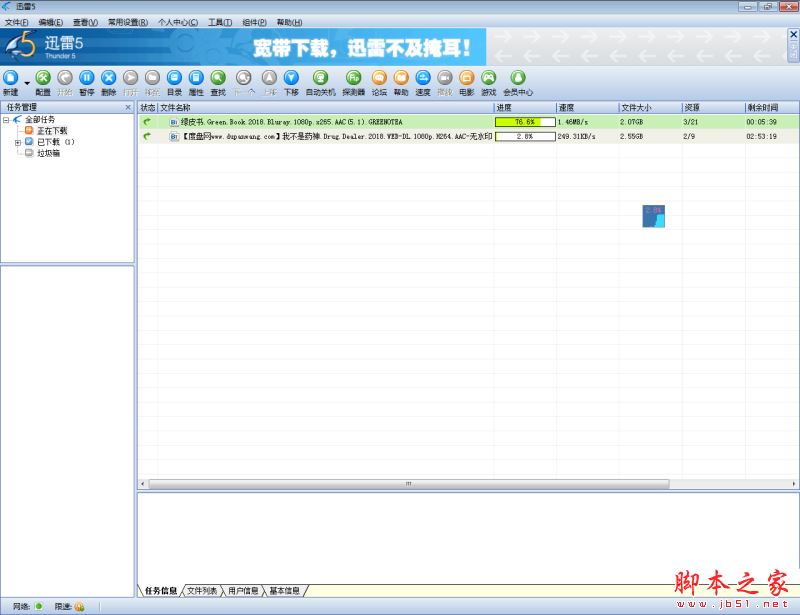Switch to the 文件列表 tab
Viewport: 800px width, 615px height.
[202, 591]
